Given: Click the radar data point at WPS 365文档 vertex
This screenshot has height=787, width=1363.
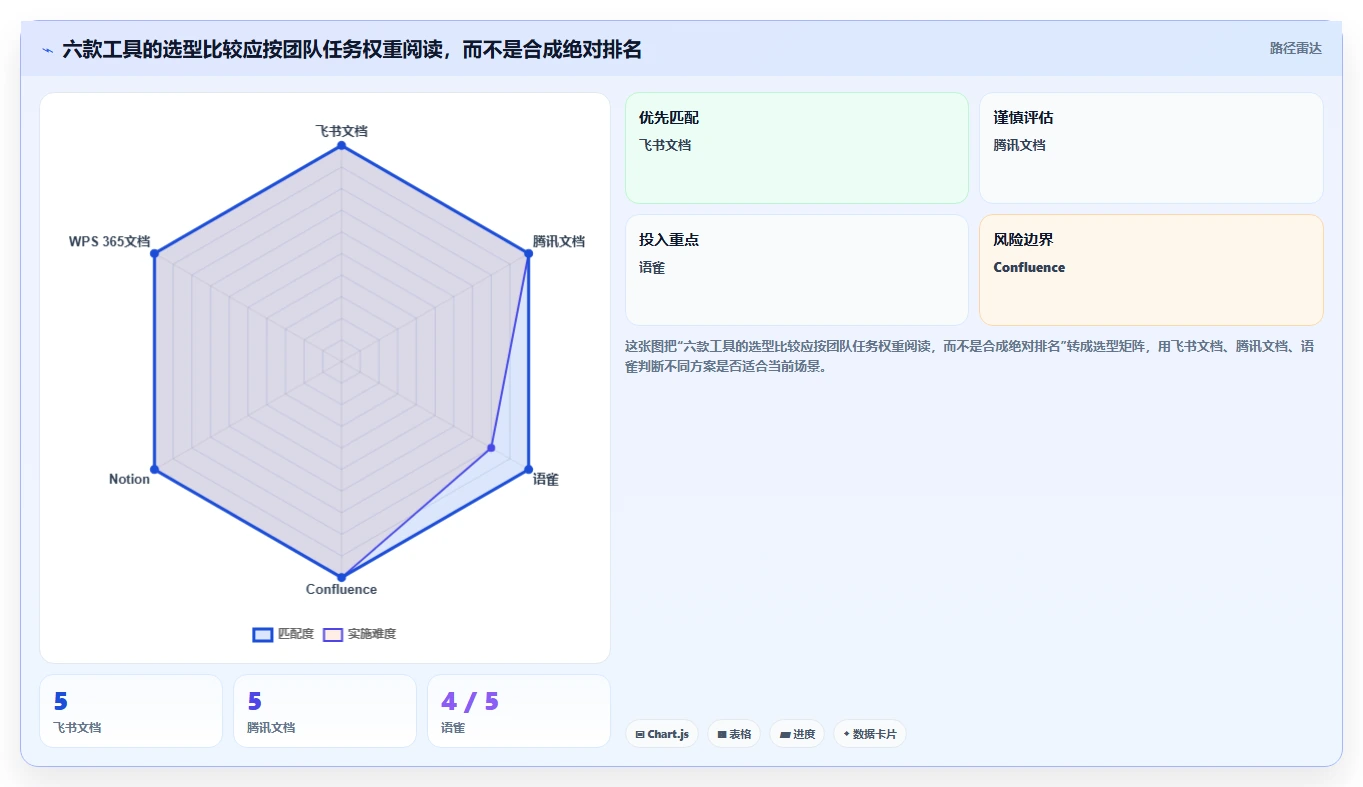Looking at the screenshot, I should (x=154, y=254).
